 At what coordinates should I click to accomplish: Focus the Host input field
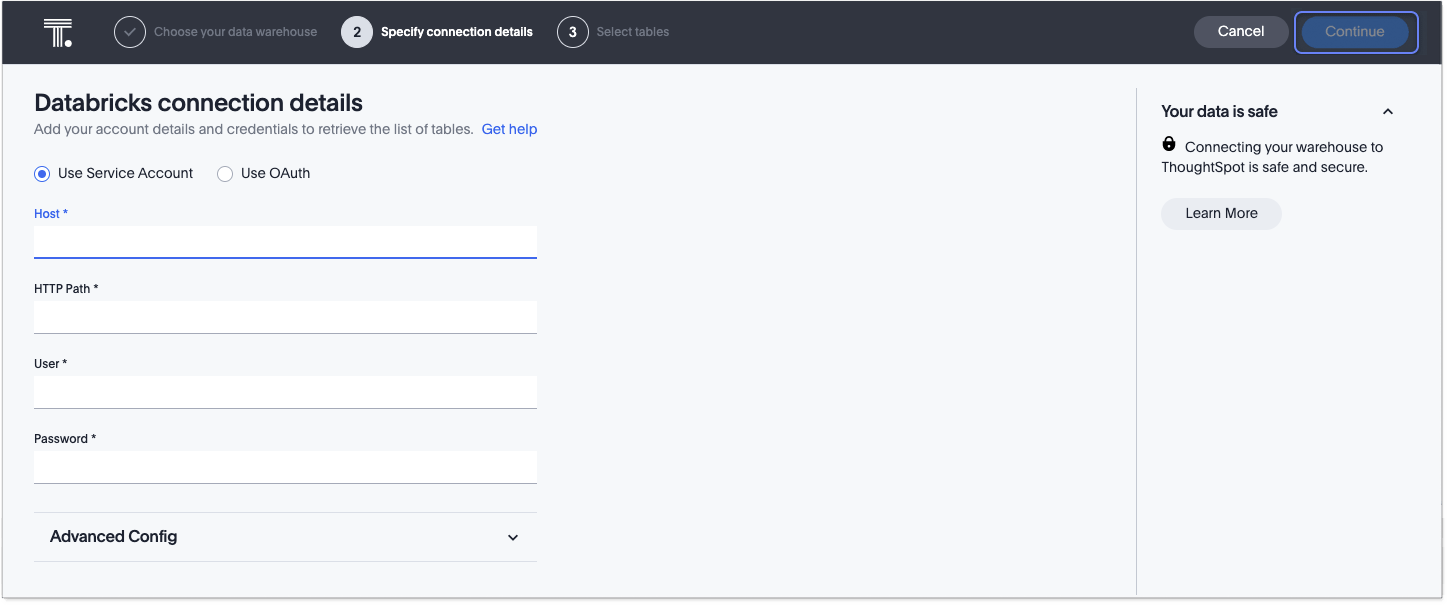click(285, 242)
